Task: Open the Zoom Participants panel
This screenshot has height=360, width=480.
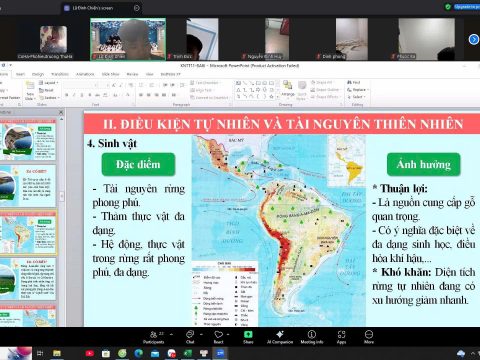Action: 154,337
